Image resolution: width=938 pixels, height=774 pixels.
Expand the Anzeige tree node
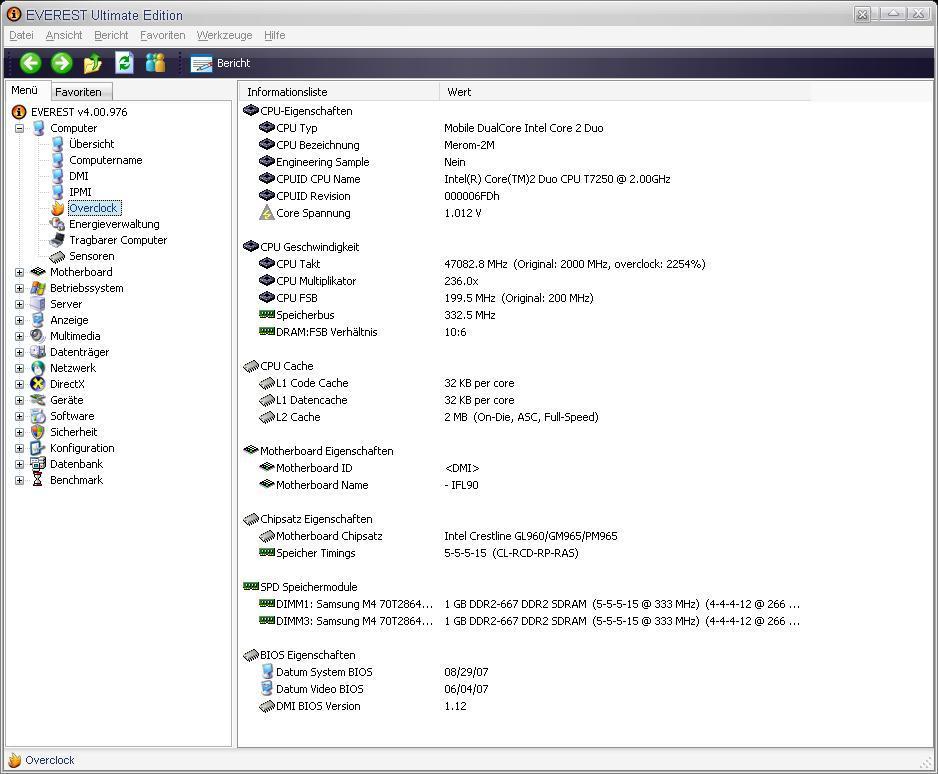(19, 321)
